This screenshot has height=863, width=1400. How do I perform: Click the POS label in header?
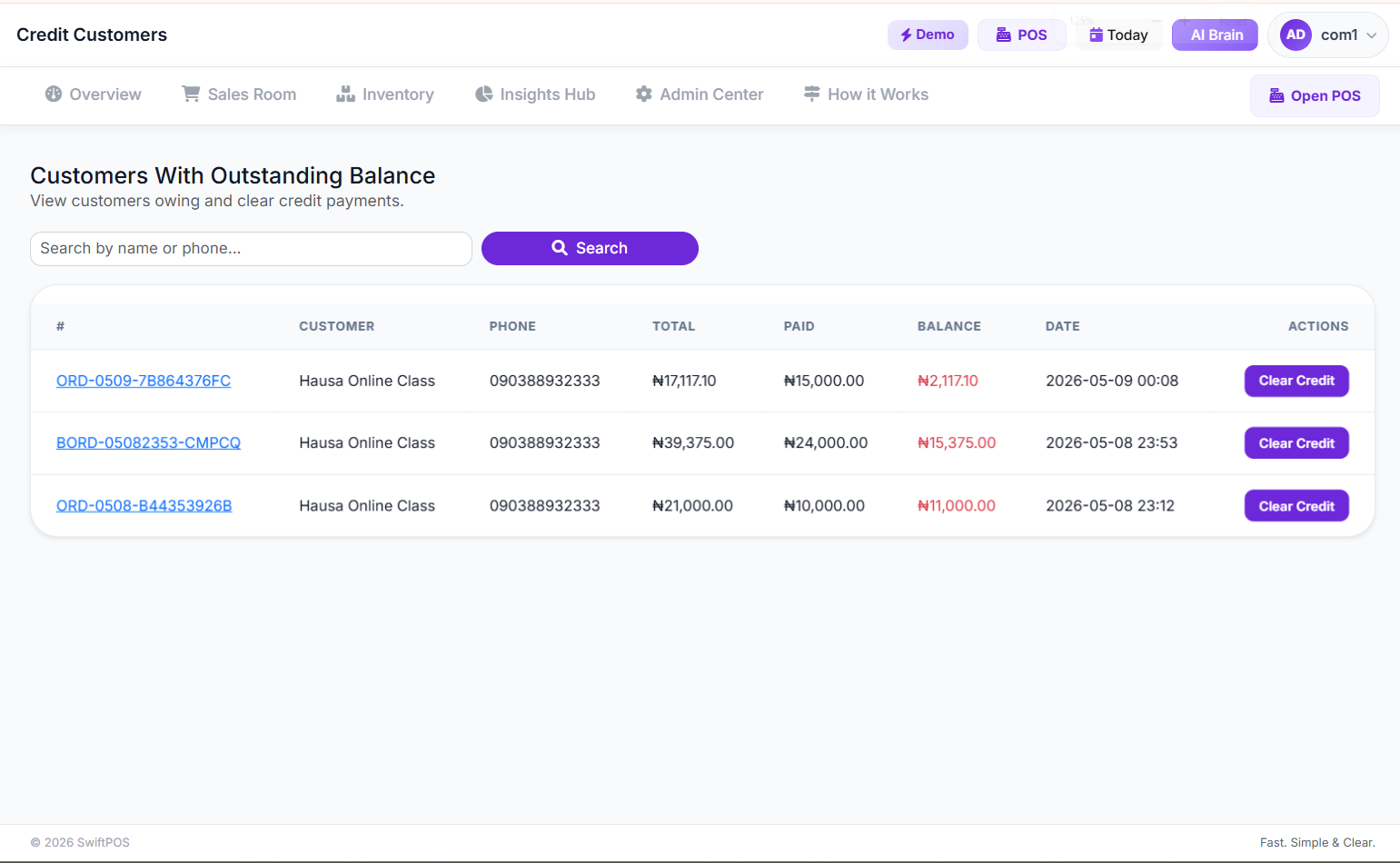pos(1032,35)
